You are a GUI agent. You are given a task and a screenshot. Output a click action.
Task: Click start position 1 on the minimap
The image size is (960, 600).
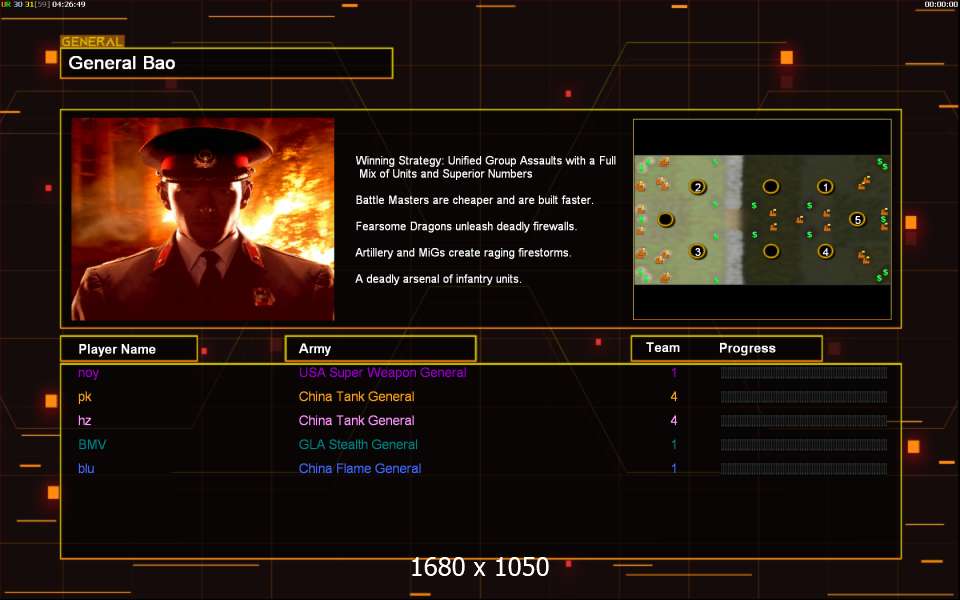click(x=825, y=187)
